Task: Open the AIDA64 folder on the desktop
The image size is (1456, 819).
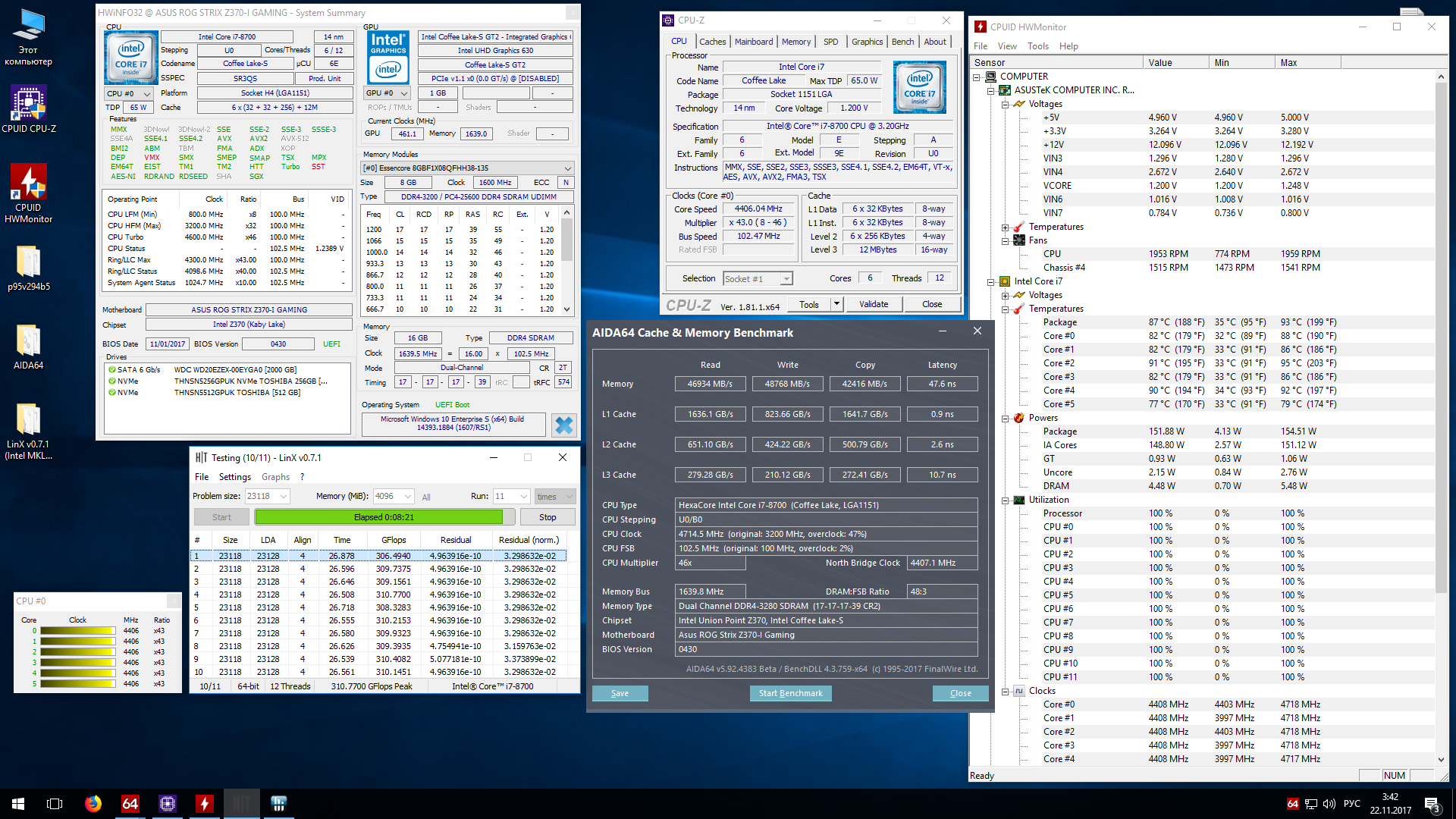Action: click(28, 341)
